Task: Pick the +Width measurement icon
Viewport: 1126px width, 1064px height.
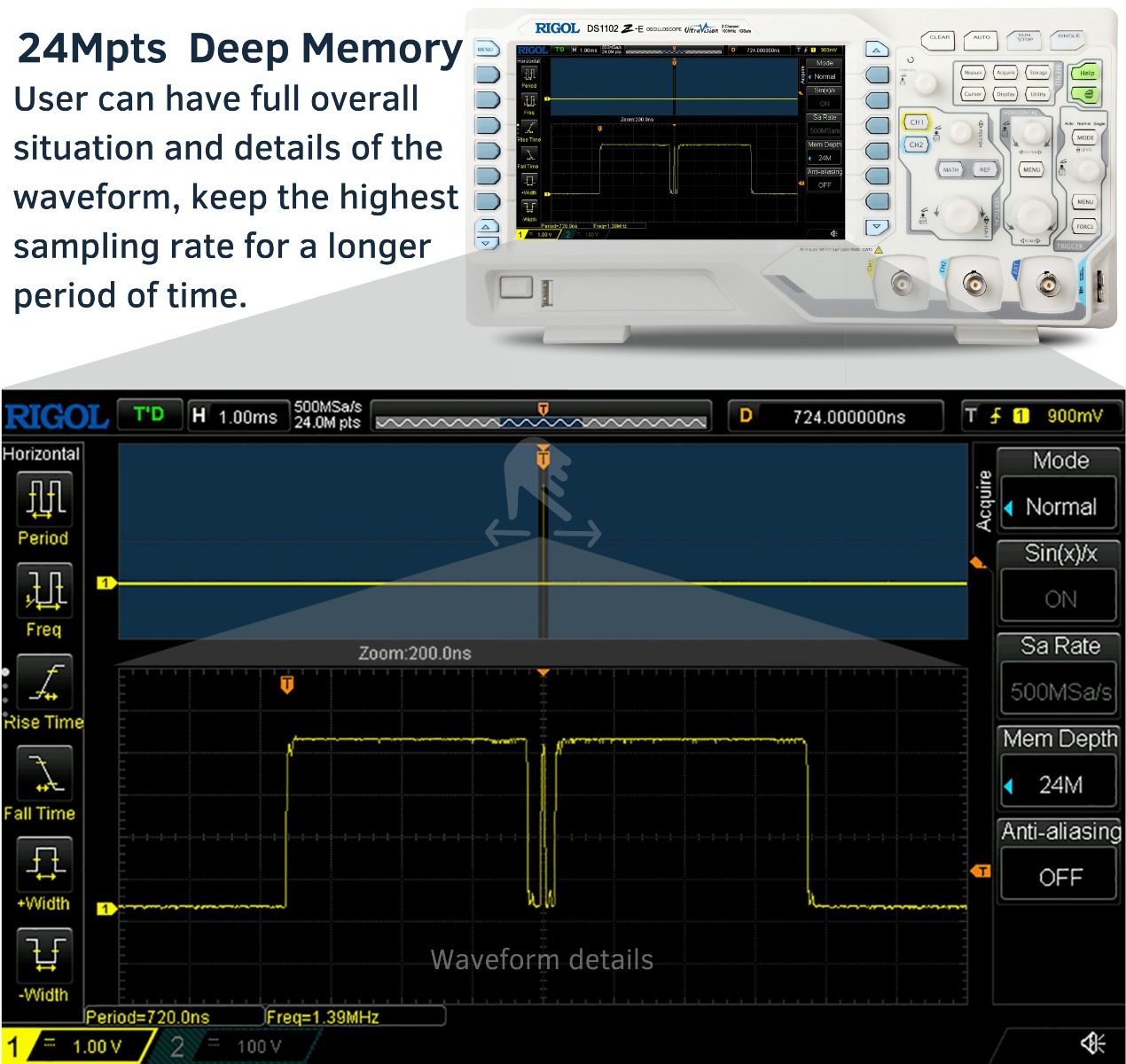Action: click(45, 864)
